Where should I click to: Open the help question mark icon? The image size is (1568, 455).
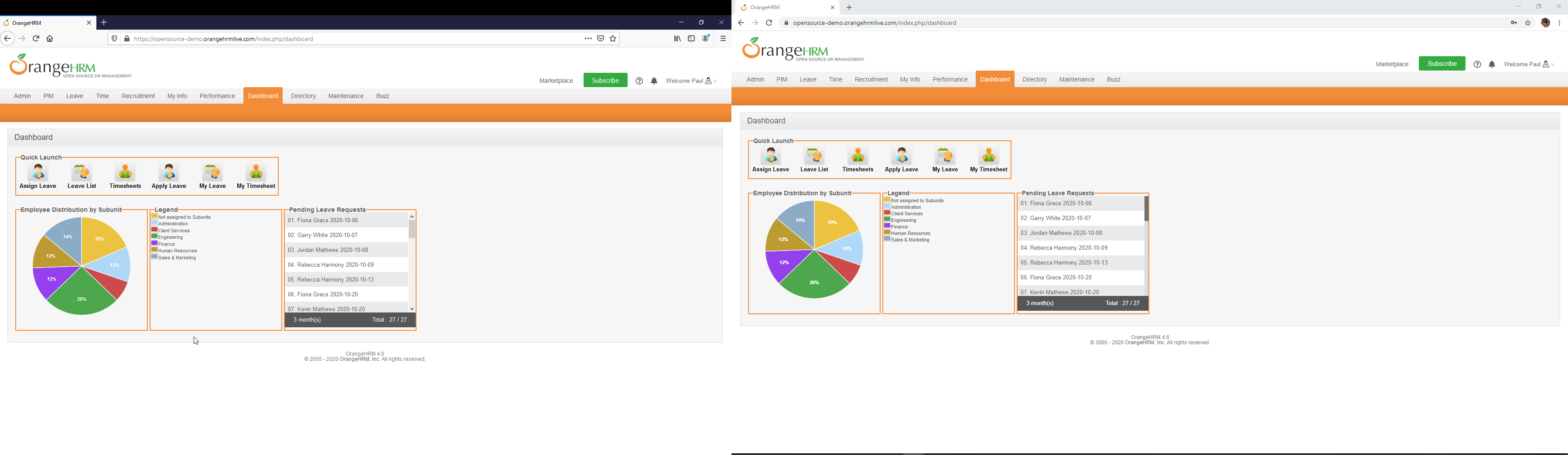click(x=639, y=80)
